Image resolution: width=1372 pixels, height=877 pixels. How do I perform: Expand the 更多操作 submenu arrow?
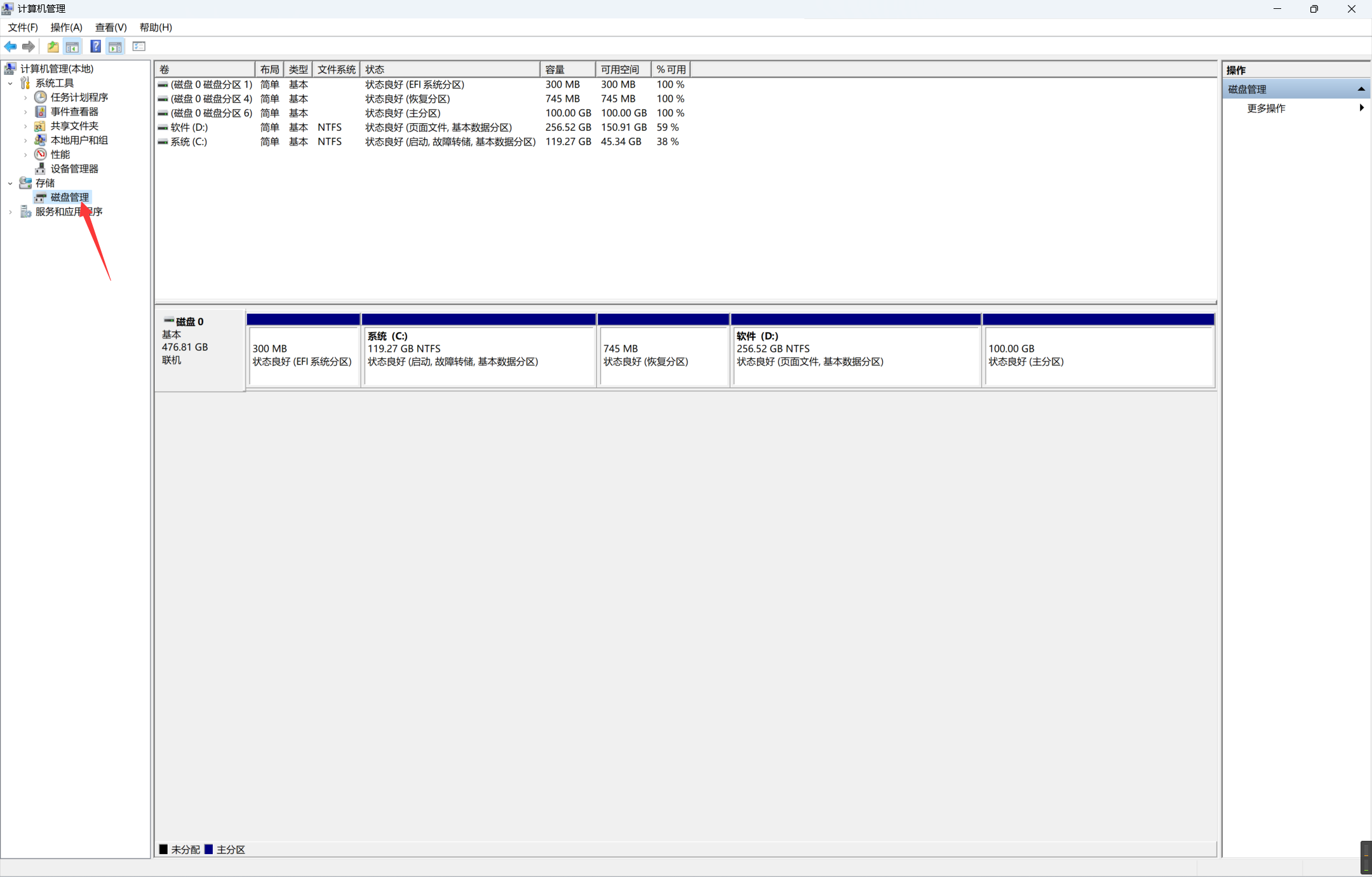coord(1361,108)
